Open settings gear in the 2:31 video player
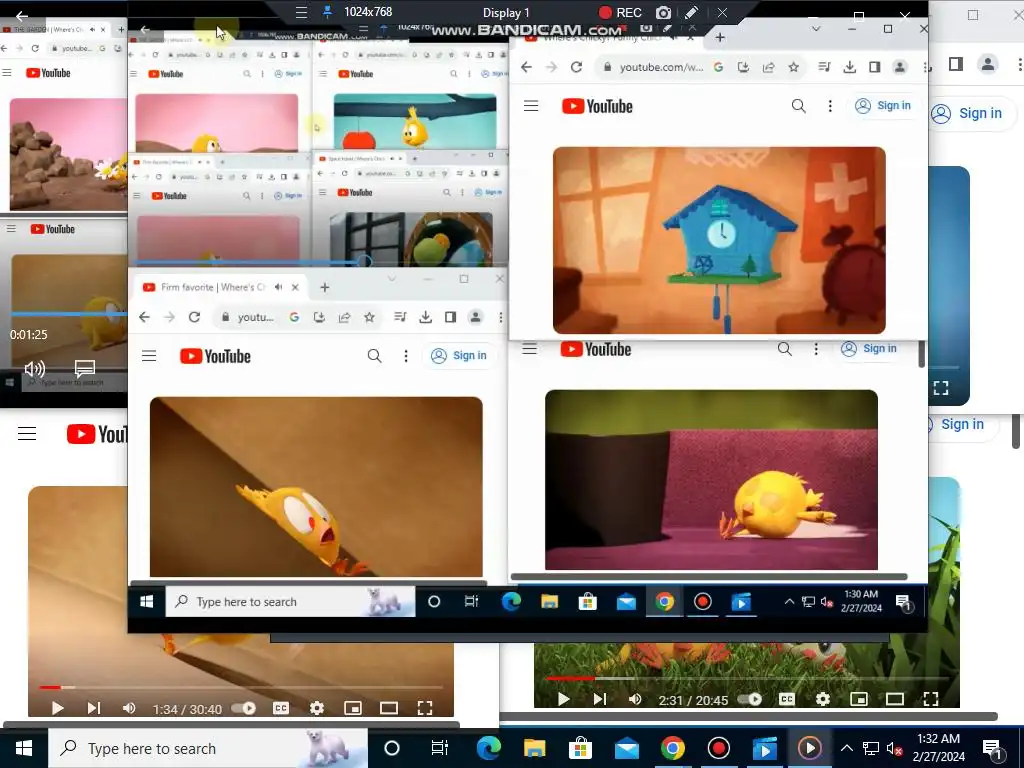This screenshot has height=768, width=1024. (823, 699)
